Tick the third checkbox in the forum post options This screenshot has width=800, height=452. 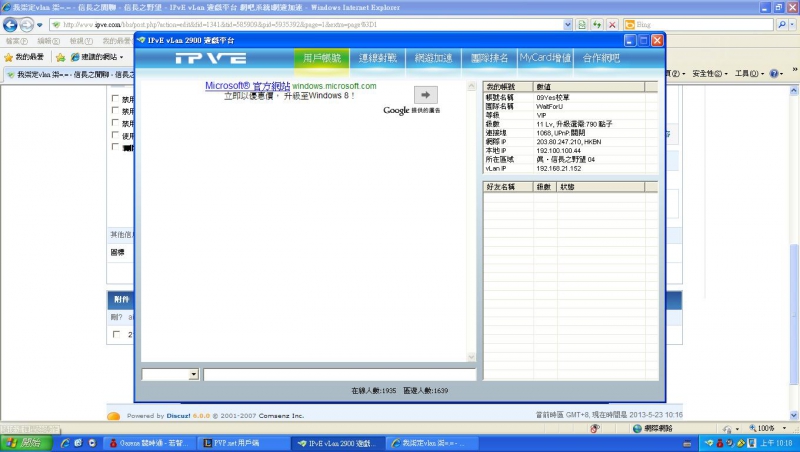(x=115, y=122)
